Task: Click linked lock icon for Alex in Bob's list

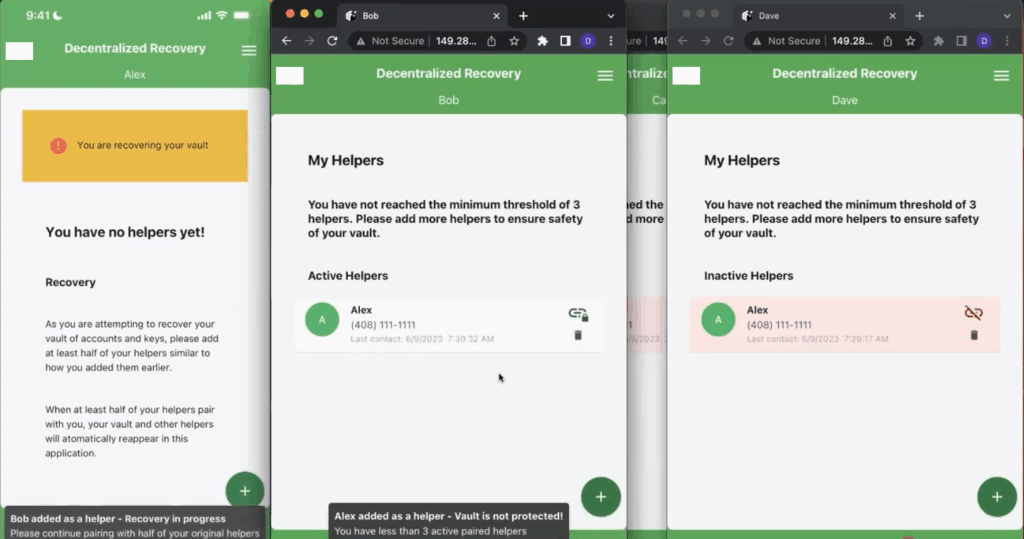Action: tap(578, 314)
